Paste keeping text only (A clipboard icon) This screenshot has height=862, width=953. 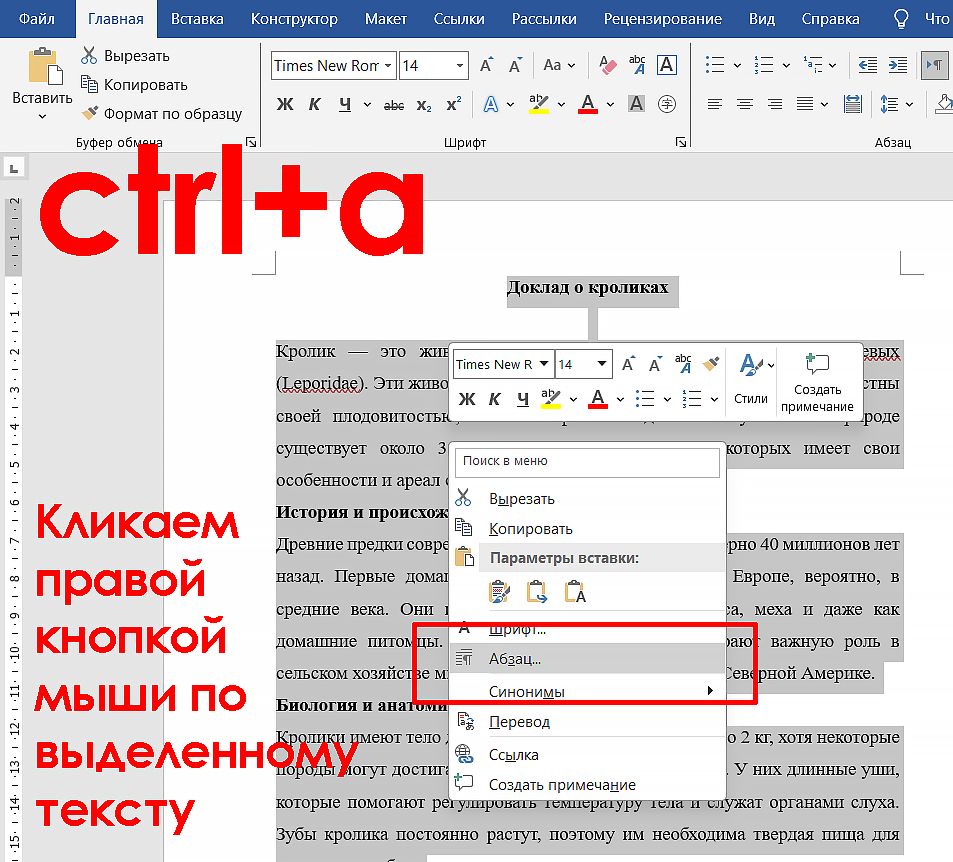point(575,591)
